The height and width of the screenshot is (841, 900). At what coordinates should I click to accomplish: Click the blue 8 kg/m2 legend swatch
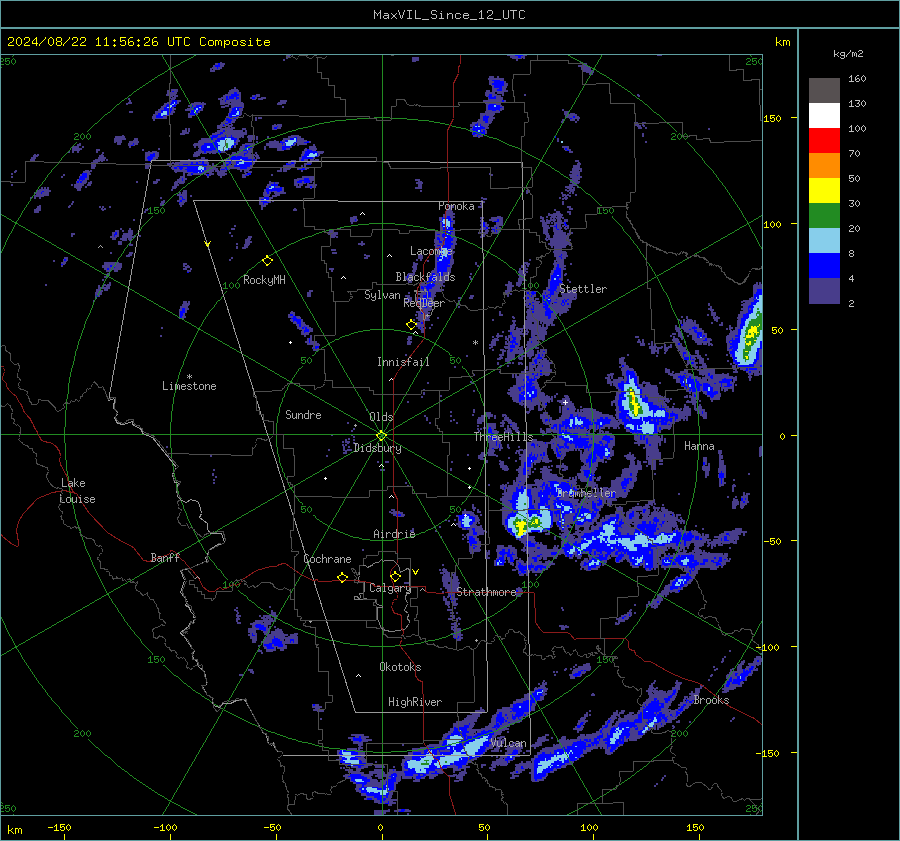point(824,266)
